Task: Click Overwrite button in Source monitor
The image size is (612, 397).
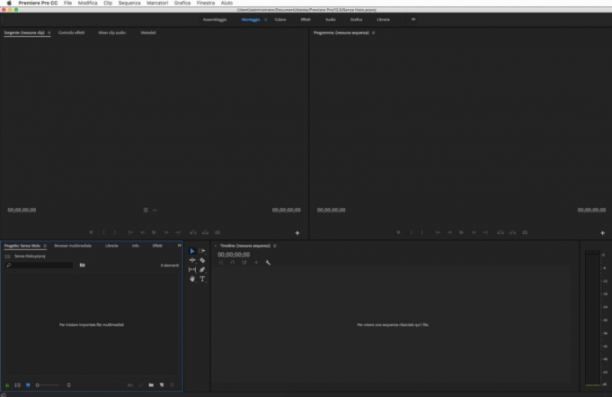Action: coord(205,232)
